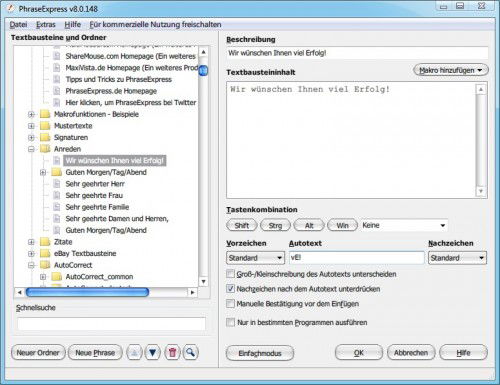The height and width of the screenshot is (385, 500).
Task: Click into the Beschreibung field
Action: click(357, 53)
